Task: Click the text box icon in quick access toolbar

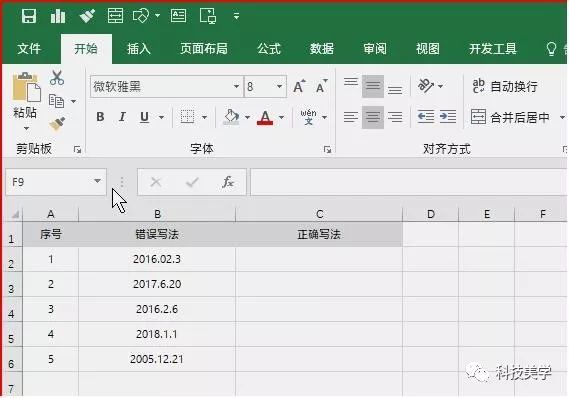Action: [179, 16]
